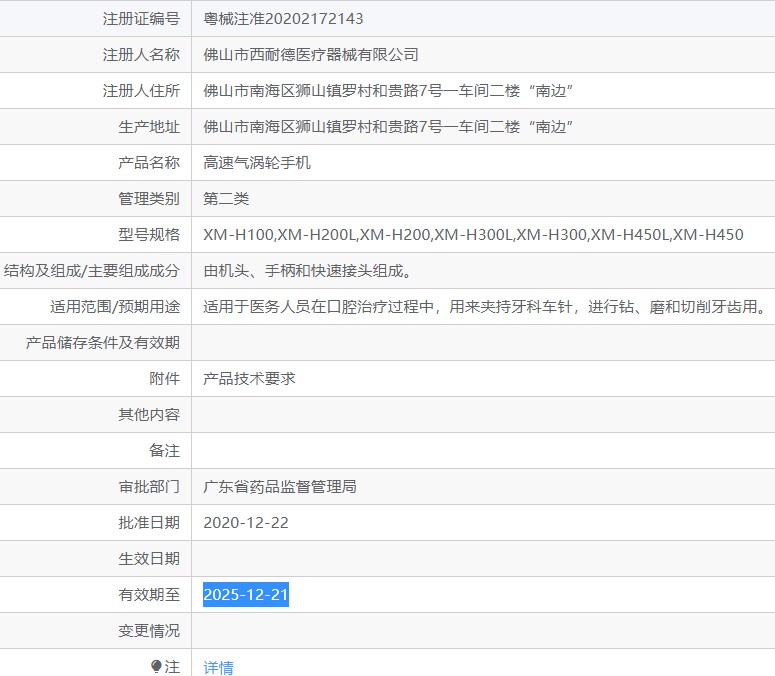Click registration number 粤械注准20202172143
This screenshot has height=676, width=775.
pyautogui.click(x=283, y=19)
